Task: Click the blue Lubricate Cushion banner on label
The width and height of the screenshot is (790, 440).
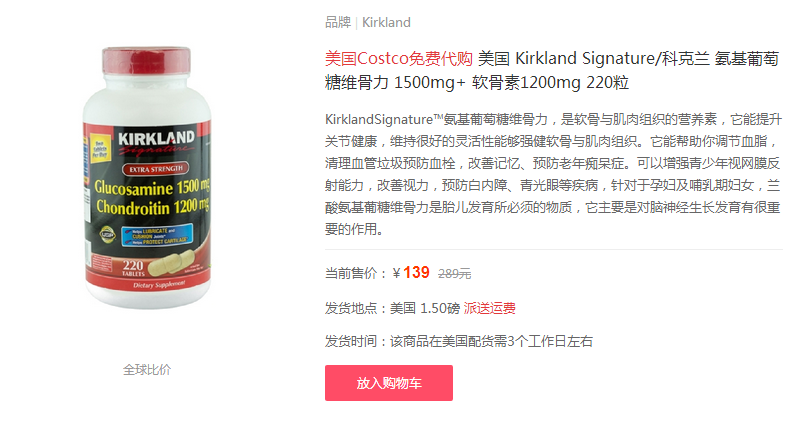Action: click(157, 235)
